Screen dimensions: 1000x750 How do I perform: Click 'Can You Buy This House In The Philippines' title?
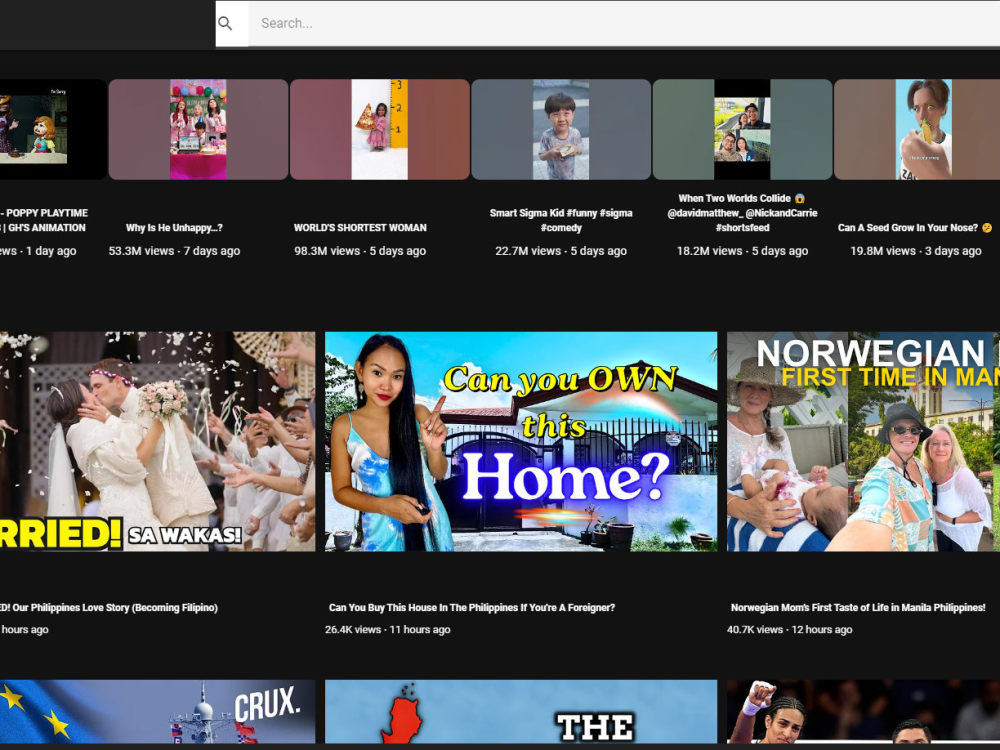point(472,608)
